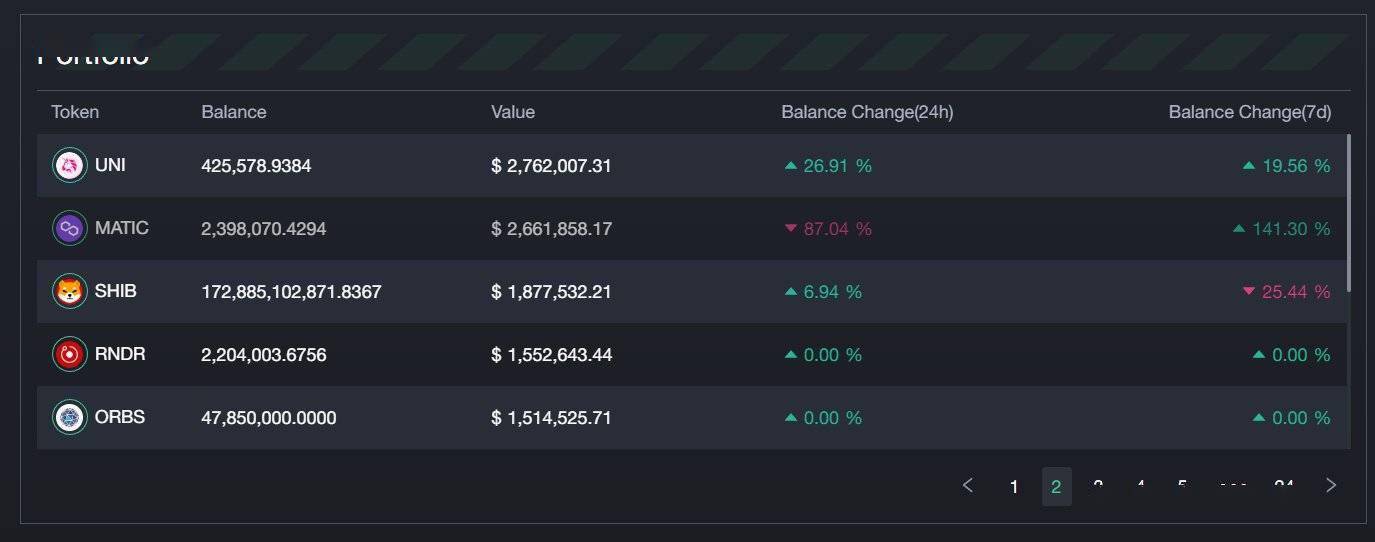
Task: Click UNI 7d change 19.56 %
Action: pos(1286,166)
